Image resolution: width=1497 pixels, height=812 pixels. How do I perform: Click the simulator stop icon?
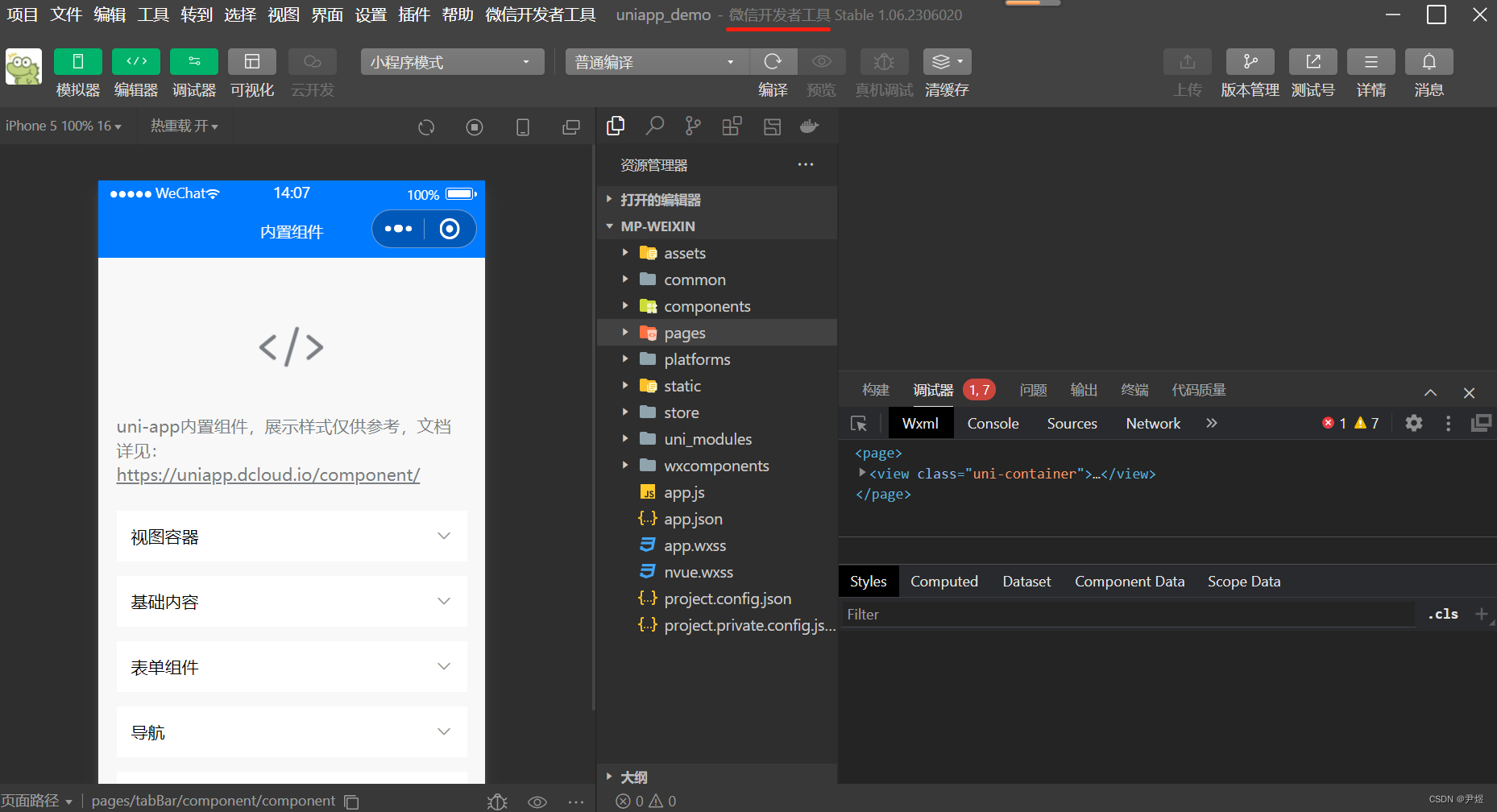pos(475,127)
